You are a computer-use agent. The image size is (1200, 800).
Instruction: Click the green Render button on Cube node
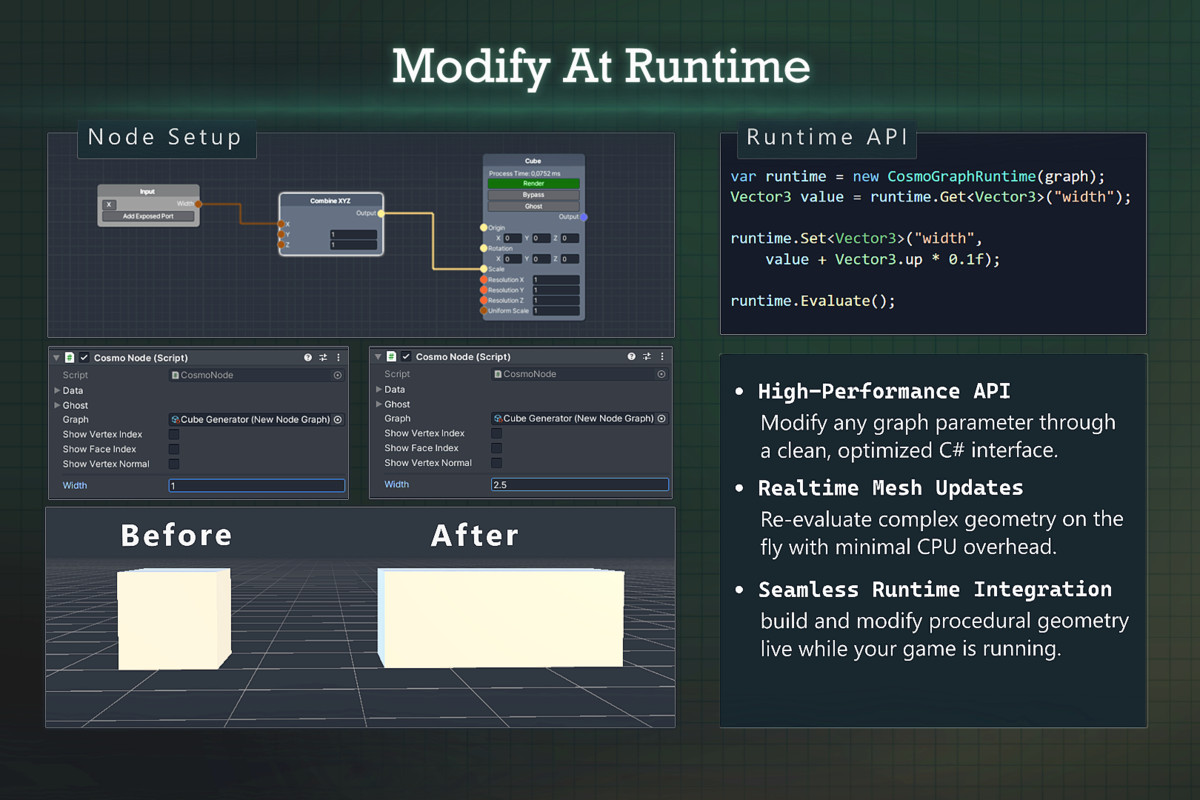click(x=533, y=184)
